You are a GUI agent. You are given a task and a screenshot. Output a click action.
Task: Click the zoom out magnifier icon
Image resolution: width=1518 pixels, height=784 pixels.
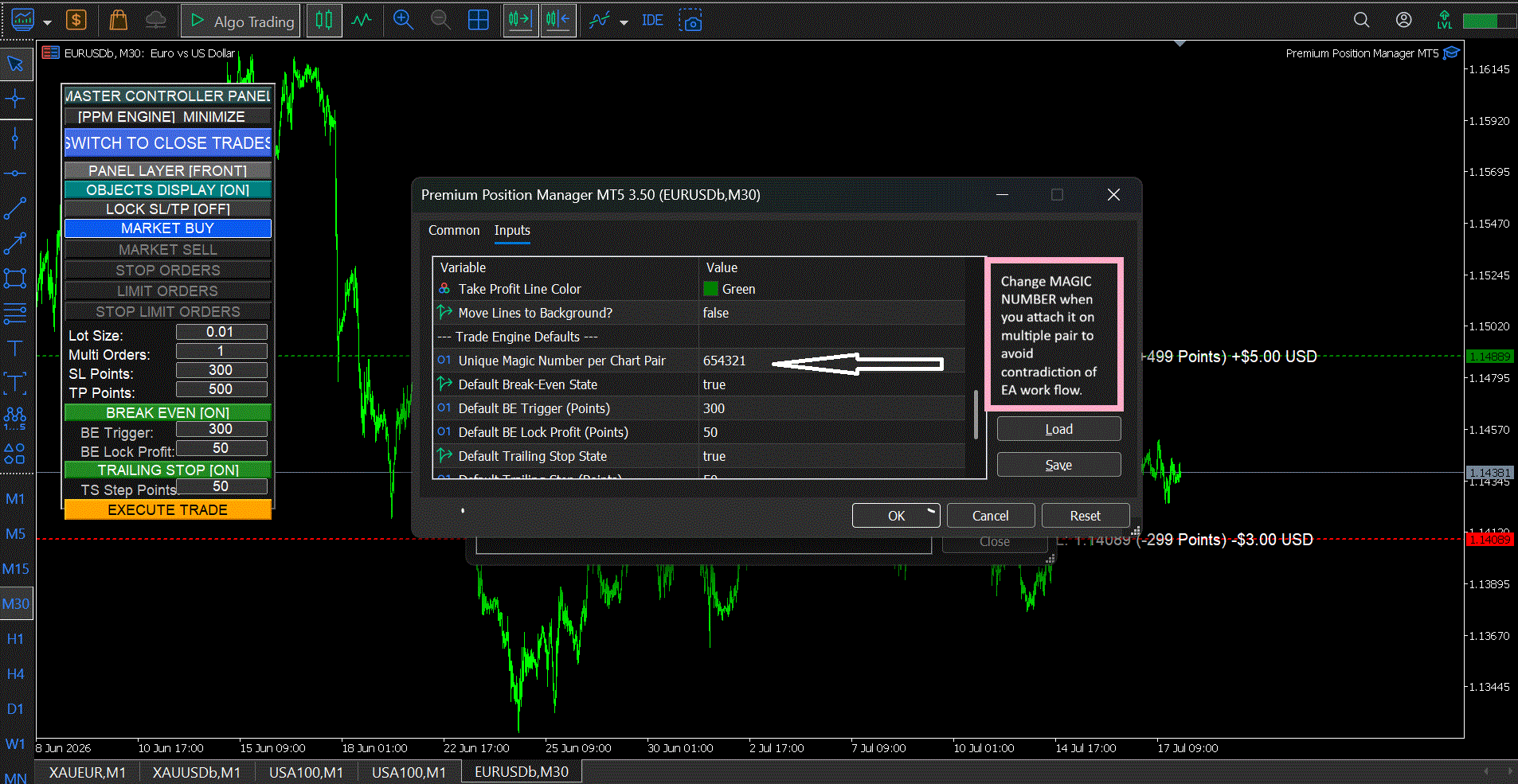pos(440,20)
